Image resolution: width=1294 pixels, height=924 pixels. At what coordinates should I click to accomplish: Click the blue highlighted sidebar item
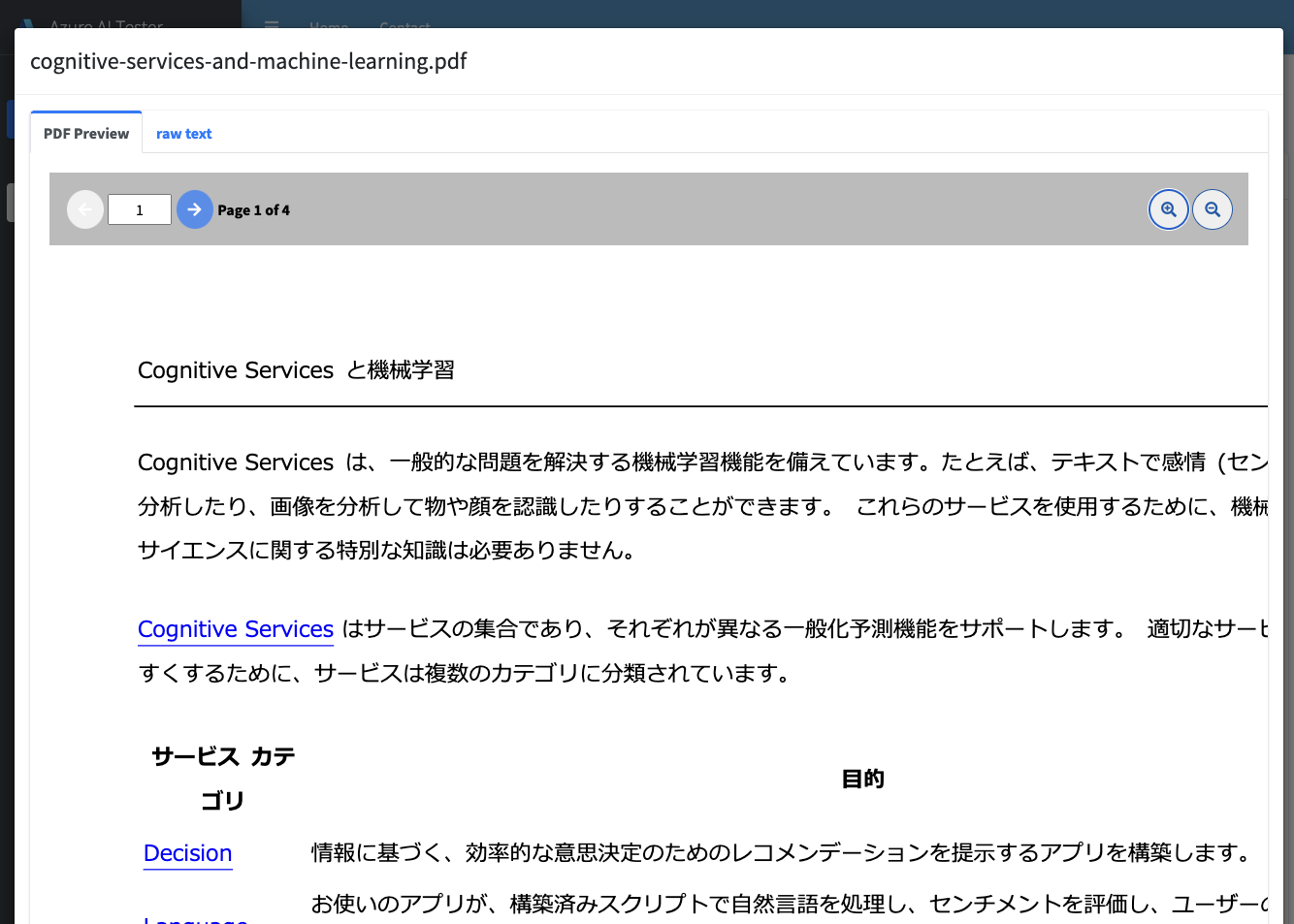[x=13, y=117]
